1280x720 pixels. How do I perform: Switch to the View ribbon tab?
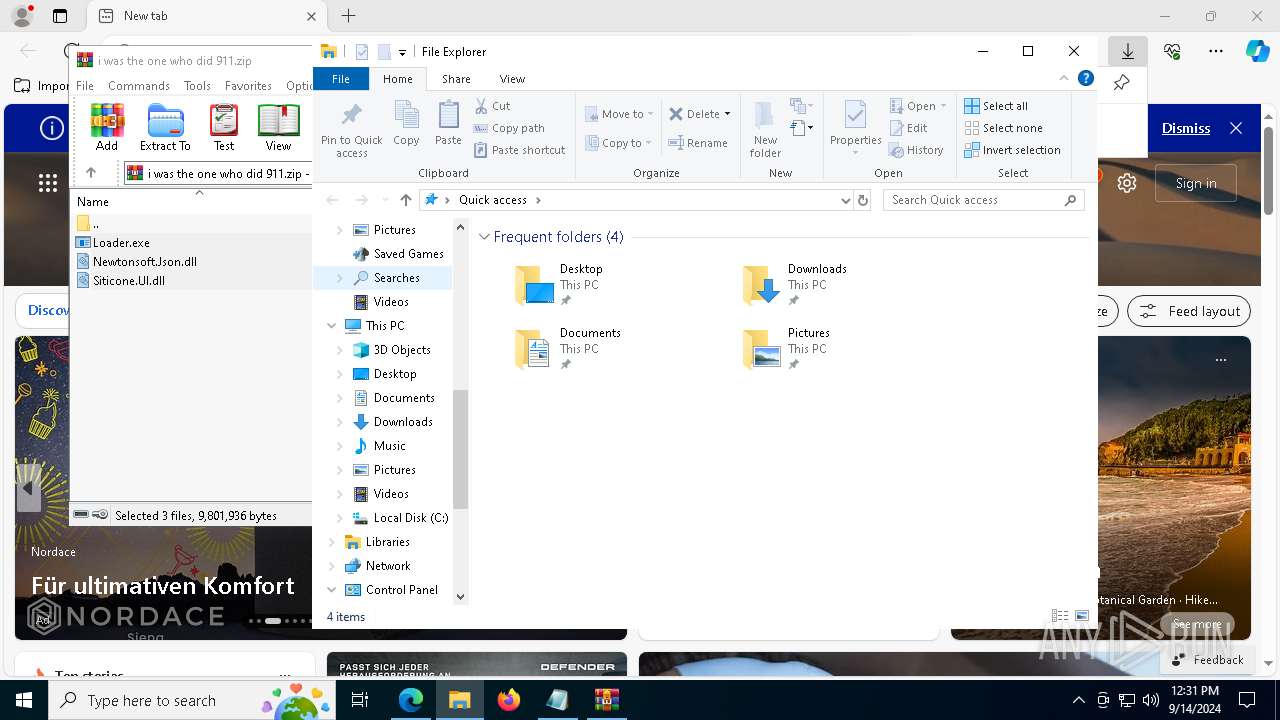pyautogui.click(x=512, y=78)
